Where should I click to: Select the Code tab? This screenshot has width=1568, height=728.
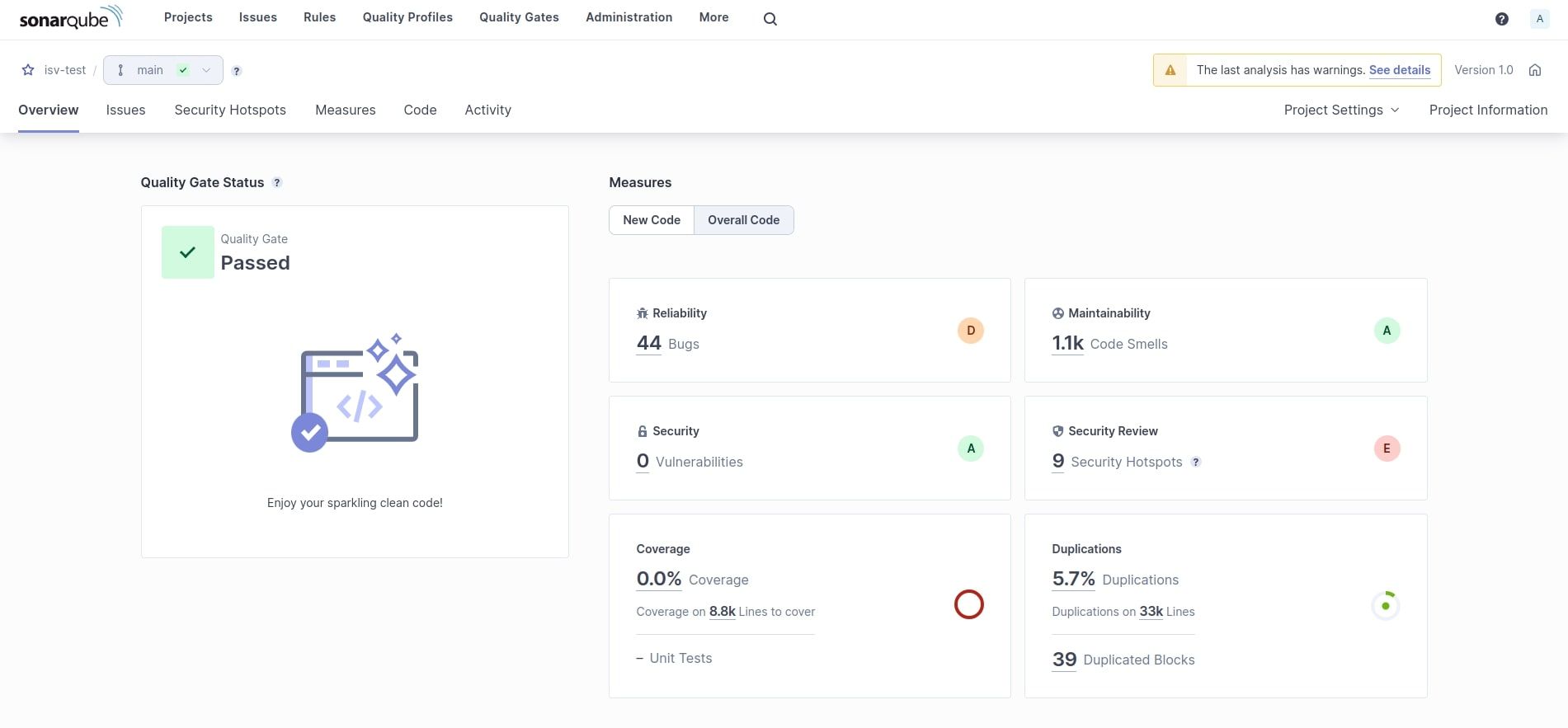tap(420, 110)
